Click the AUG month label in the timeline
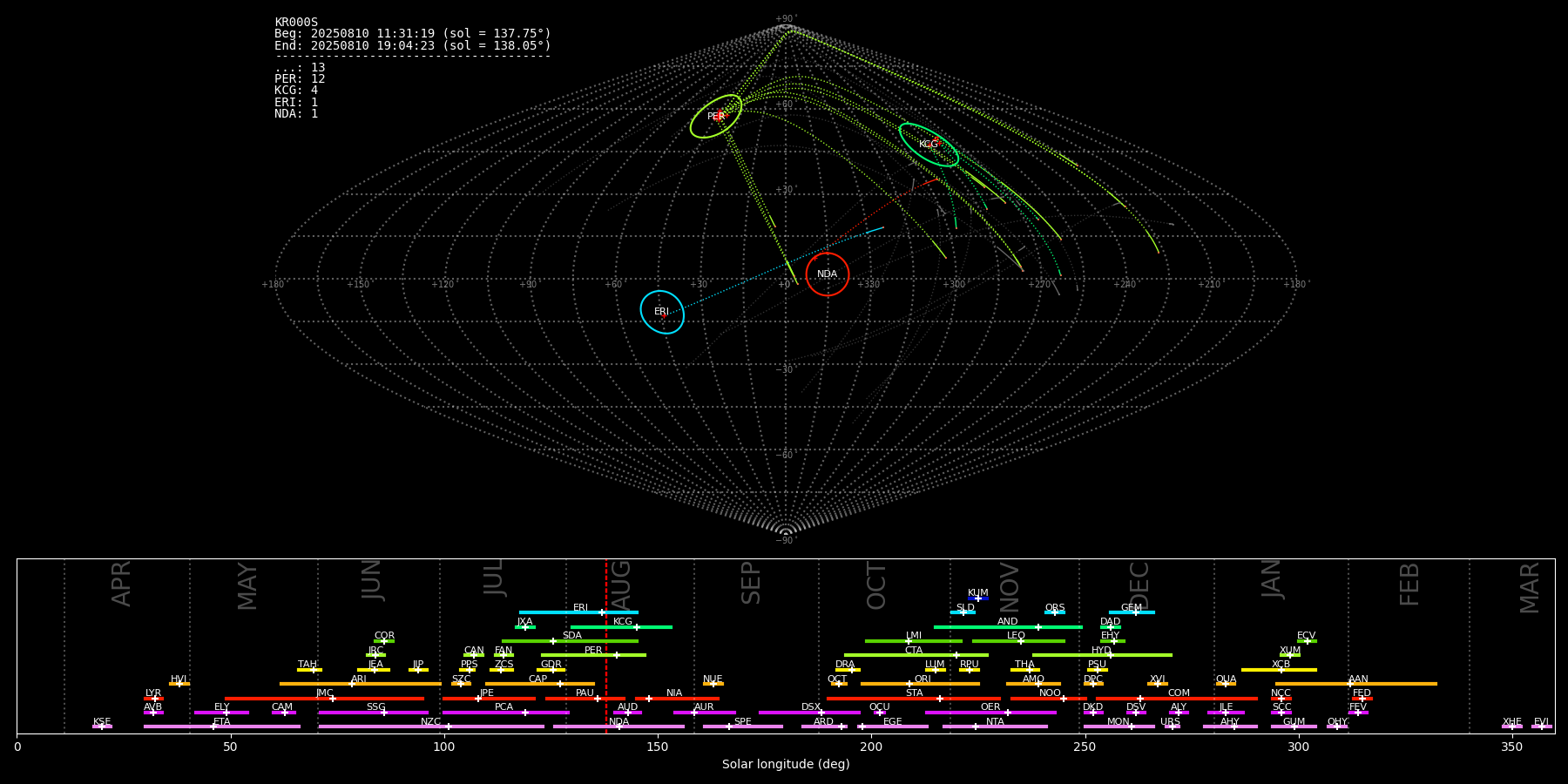 click(x=622, y=585)
